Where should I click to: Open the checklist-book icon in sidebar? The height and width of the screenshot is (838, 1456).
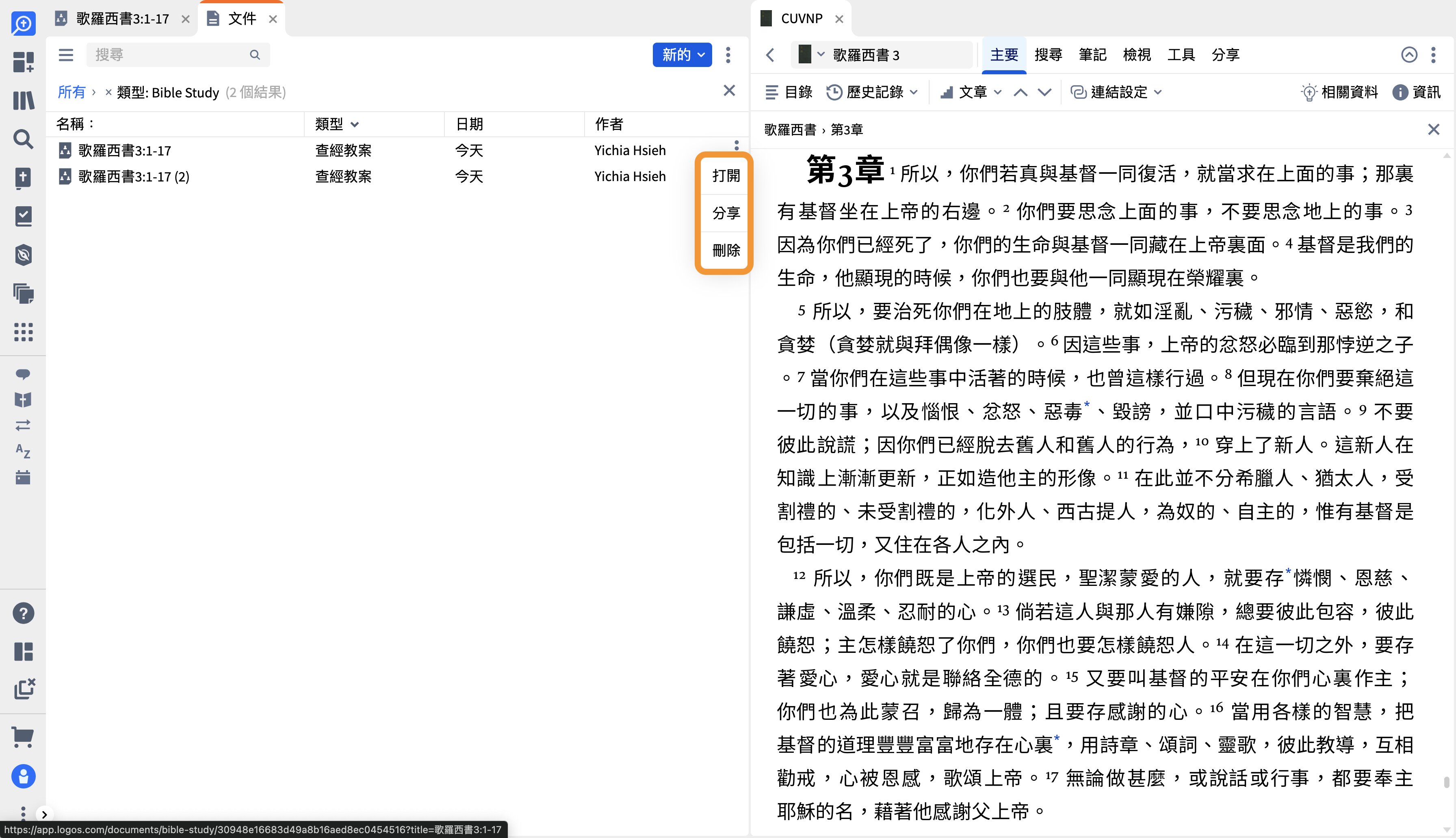coord(23,216)
